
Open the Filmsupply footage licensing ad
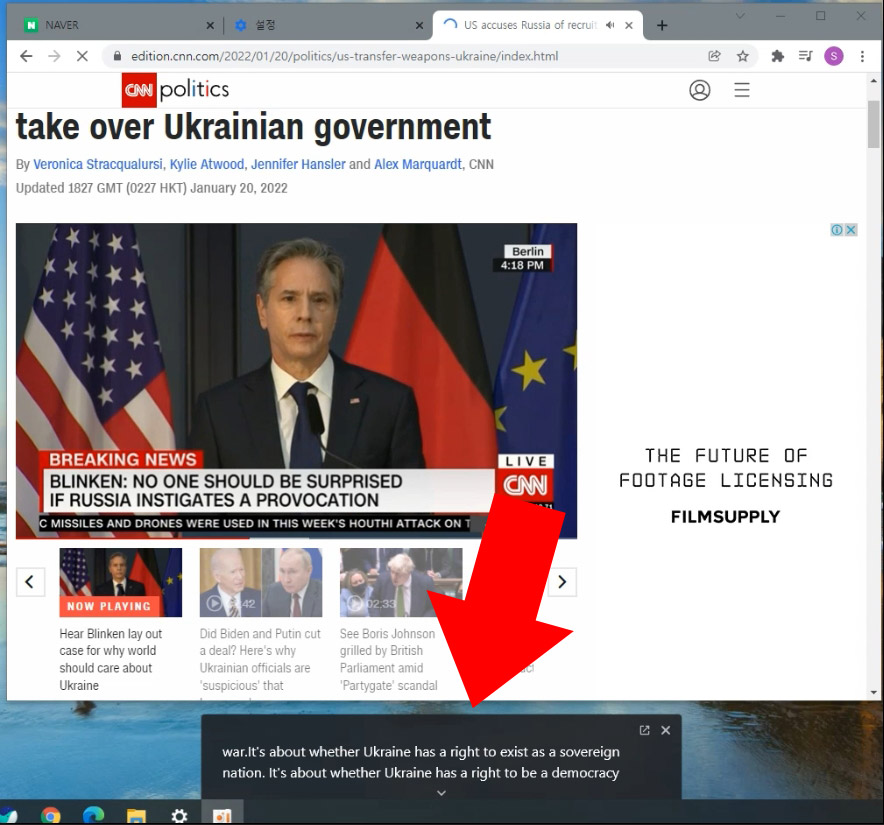pyautogui.click(x=725, y=485)
